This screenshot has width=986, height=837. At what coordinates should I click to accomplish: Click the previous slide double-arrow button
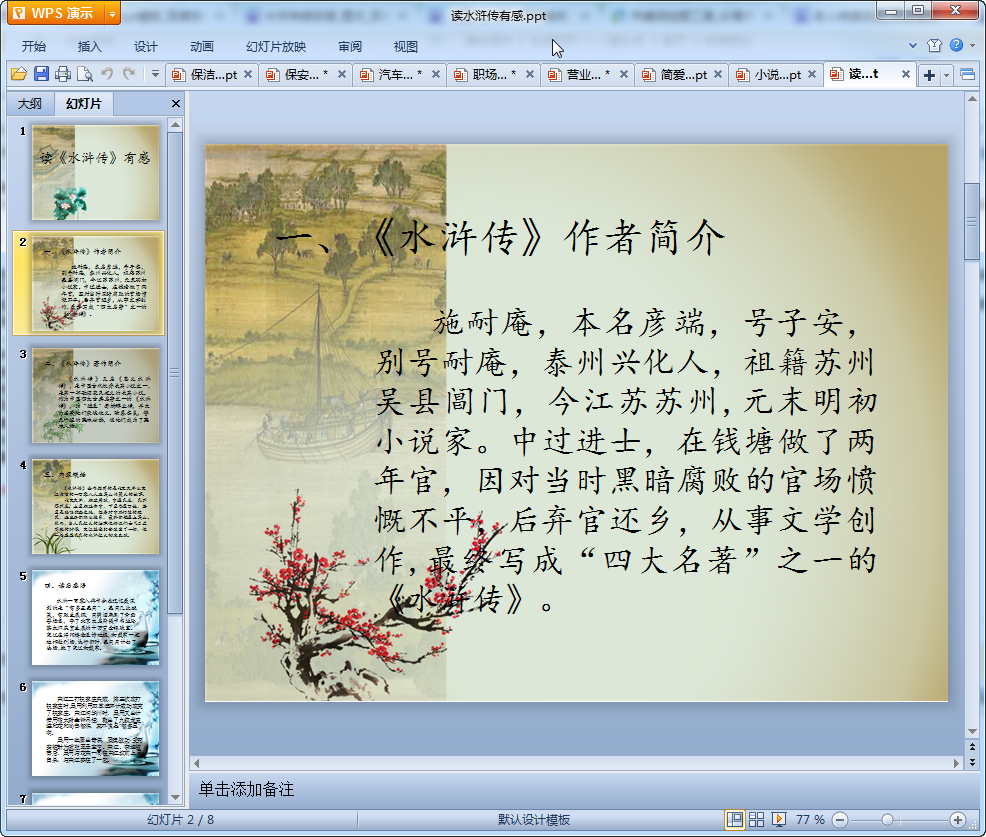click(972, 747)
